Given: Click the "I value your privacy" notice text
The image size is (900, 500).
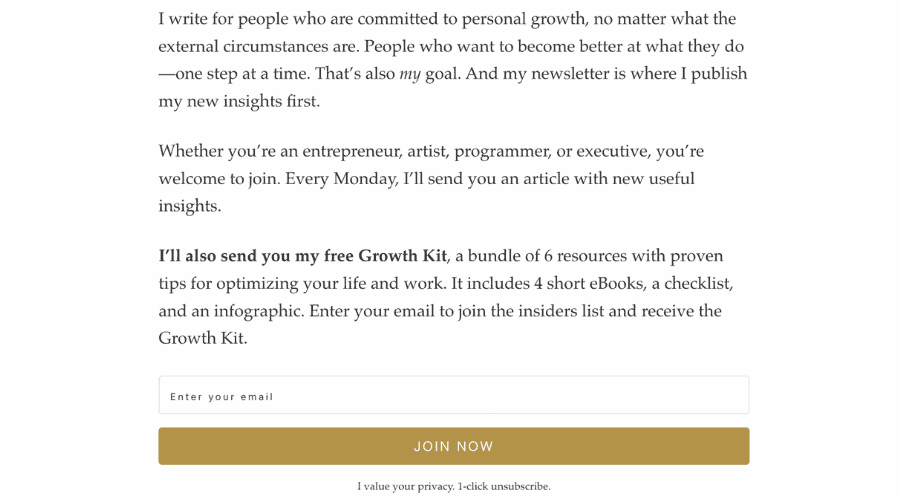Looking at the screenshot, I should (405, 487).
